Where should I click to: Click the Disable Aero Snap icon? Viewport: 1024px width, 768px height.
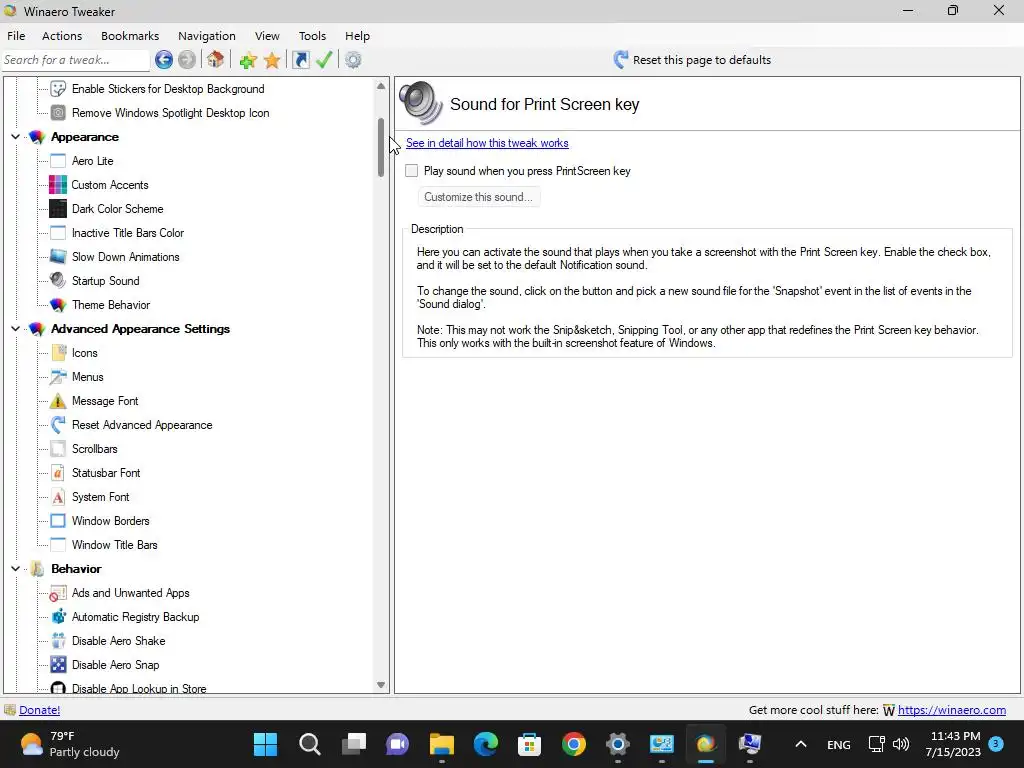58,665
